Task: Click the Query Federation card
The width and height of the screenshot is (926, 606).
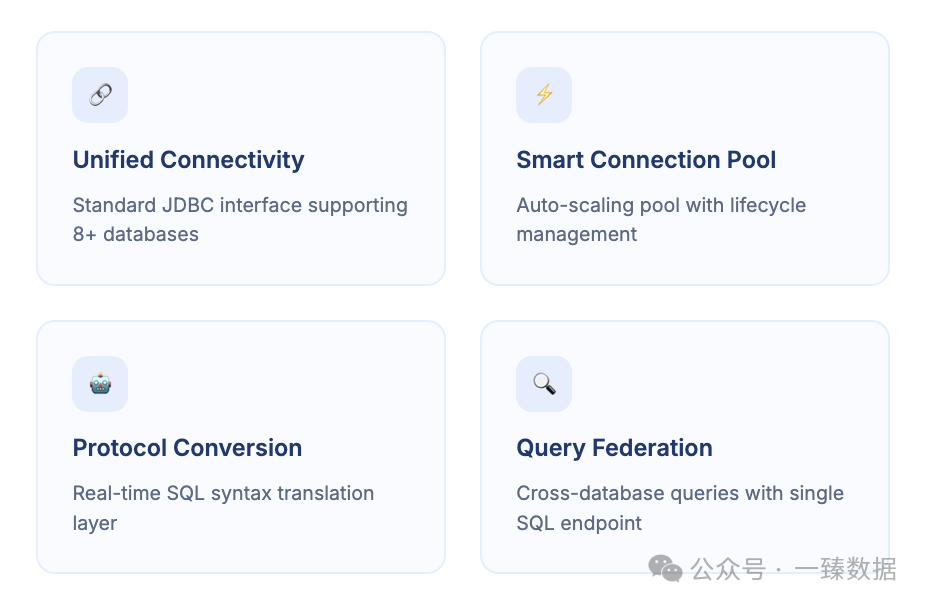Action: click(684, 446)
